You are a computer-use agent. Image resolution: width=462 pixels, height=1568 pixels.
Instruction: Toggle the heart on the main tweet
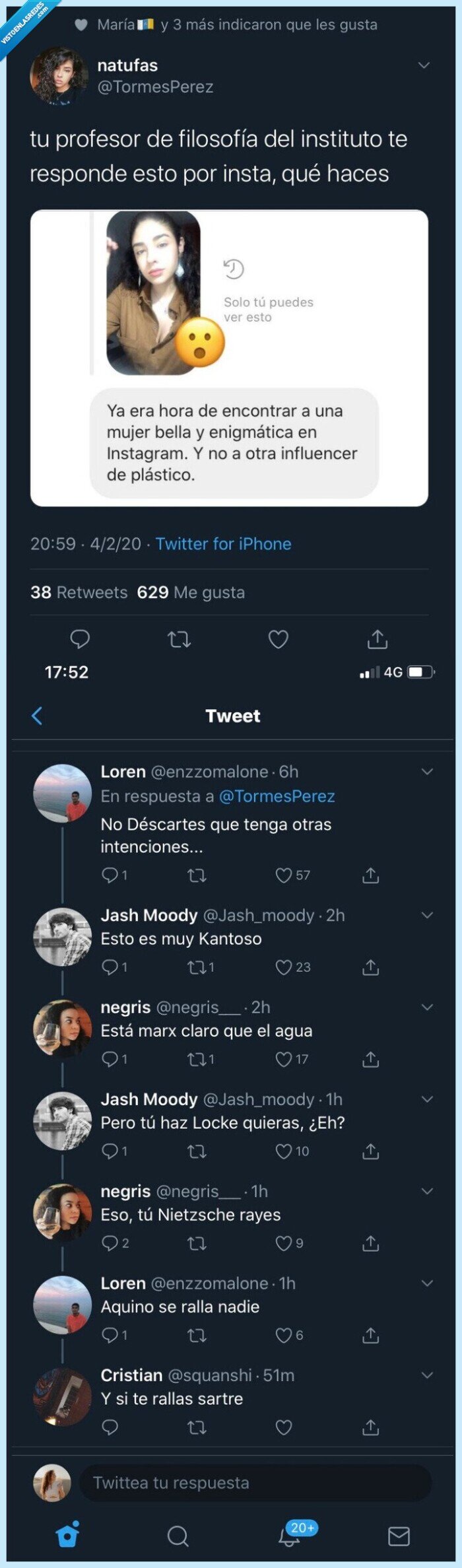click(279, 640)
